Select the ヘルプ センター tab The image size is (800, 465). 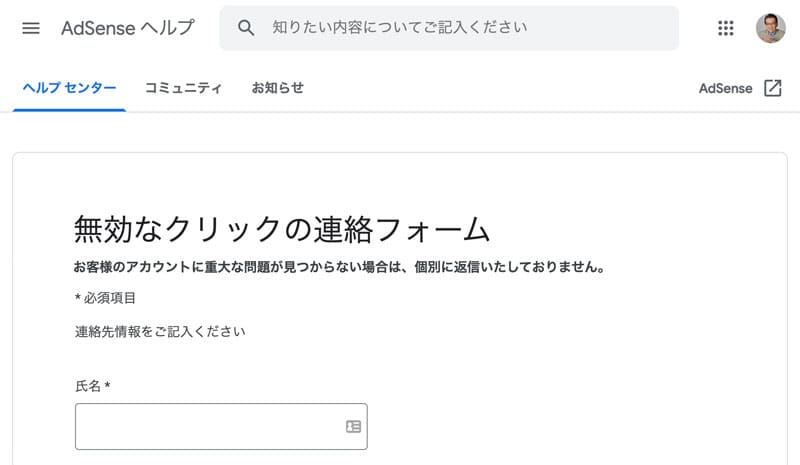coord(69,88)
